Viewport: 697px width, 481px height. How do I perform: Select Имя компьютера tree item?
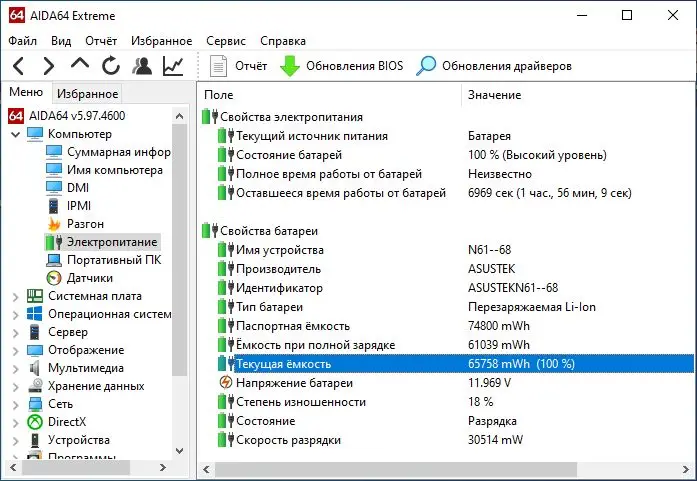[115, 170]
